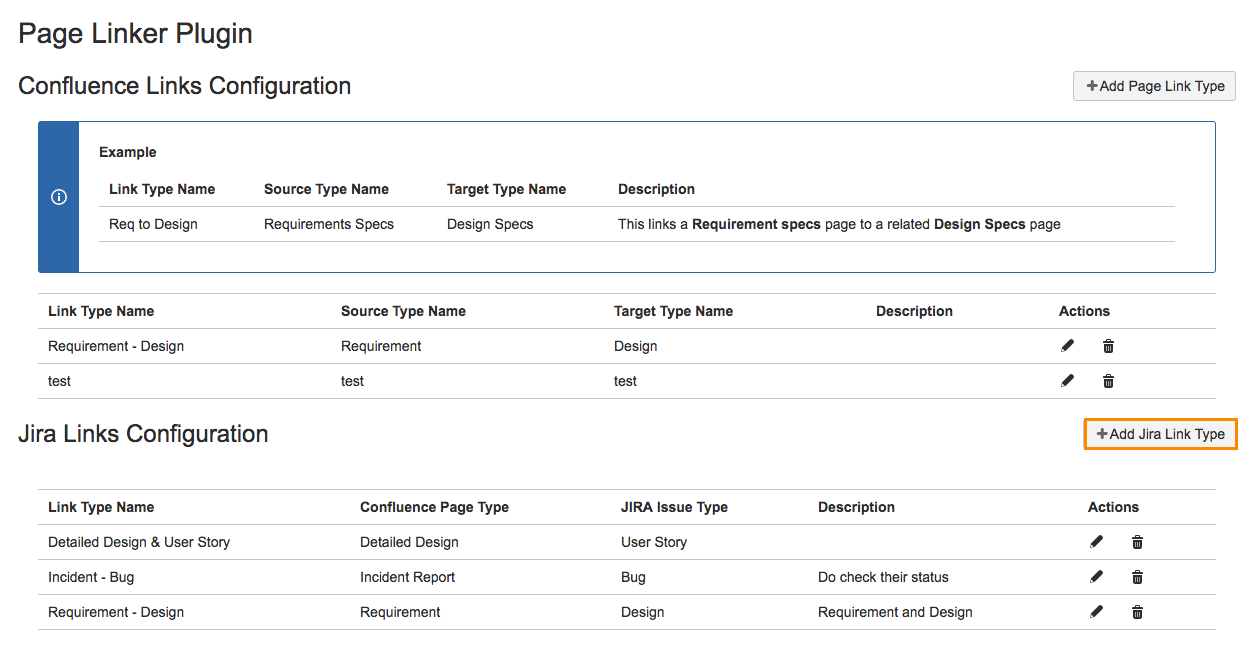Edit the "Incident - Bug" Jira link type
The image size is (1244, 655).
[x=1096, y=576]
